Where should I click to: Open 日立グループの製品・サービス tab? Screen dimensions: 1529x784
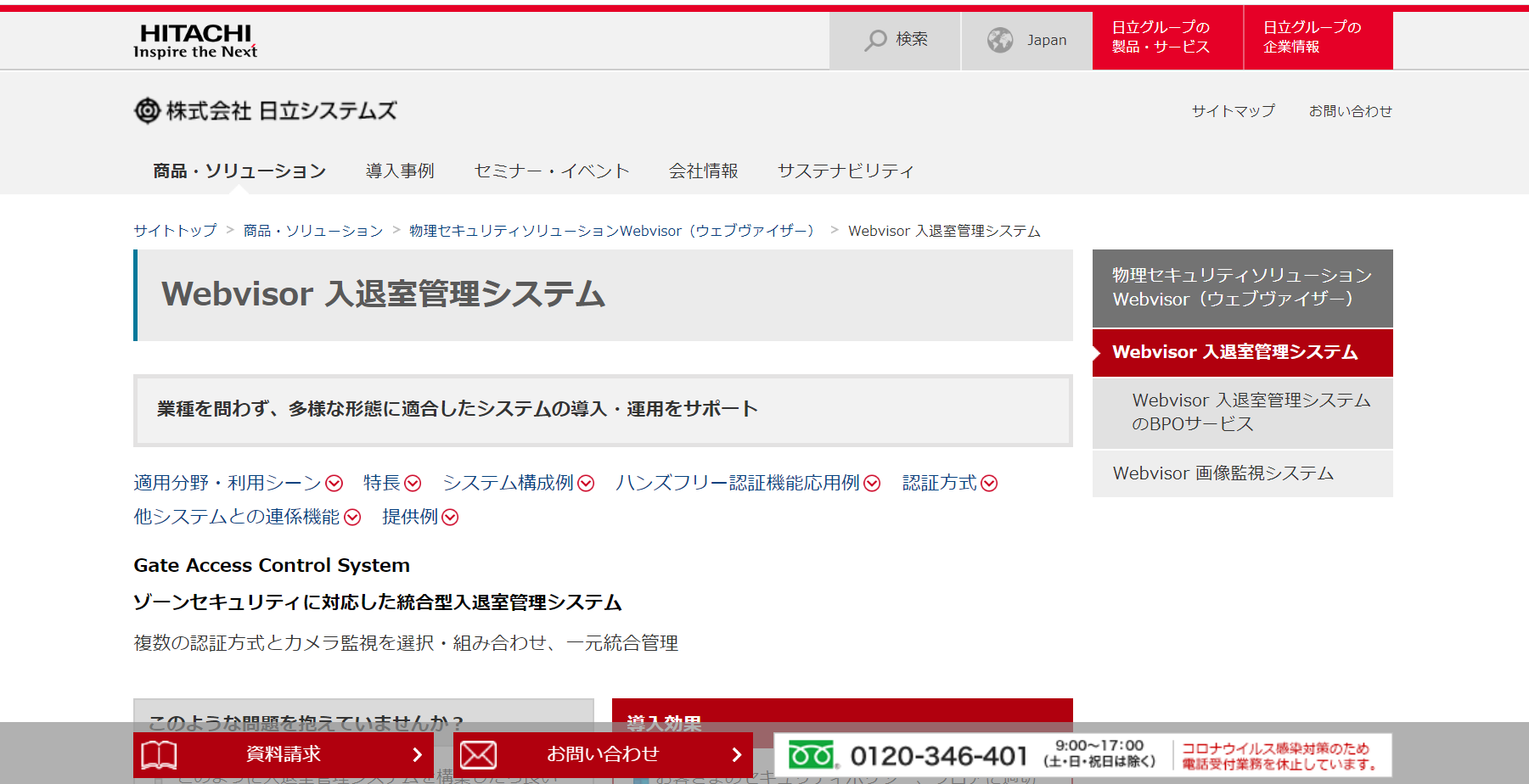tap(1167, 37)
